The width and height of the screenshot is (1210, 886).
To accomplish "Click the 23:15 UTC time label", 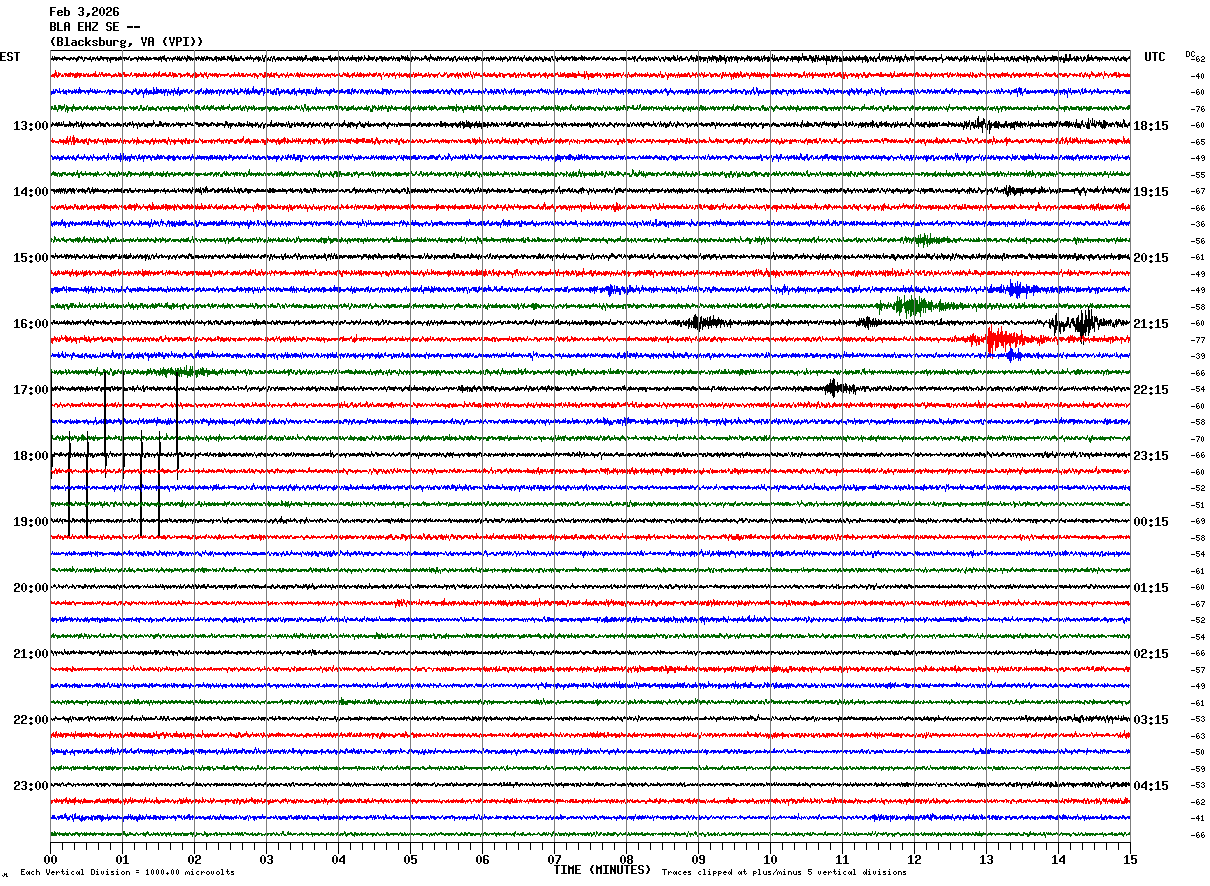I will click(x=1151, y=456).
